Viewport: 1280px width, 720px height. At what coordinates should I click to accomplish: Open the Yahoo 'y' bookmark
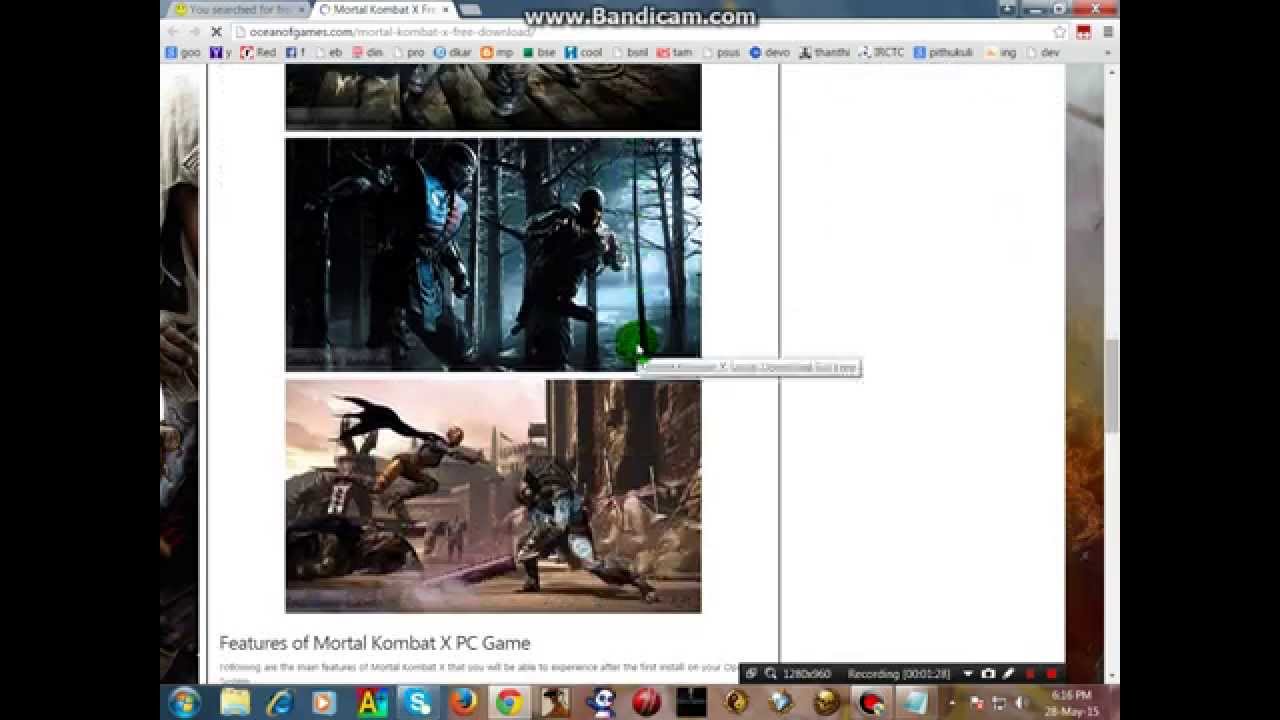220,52
